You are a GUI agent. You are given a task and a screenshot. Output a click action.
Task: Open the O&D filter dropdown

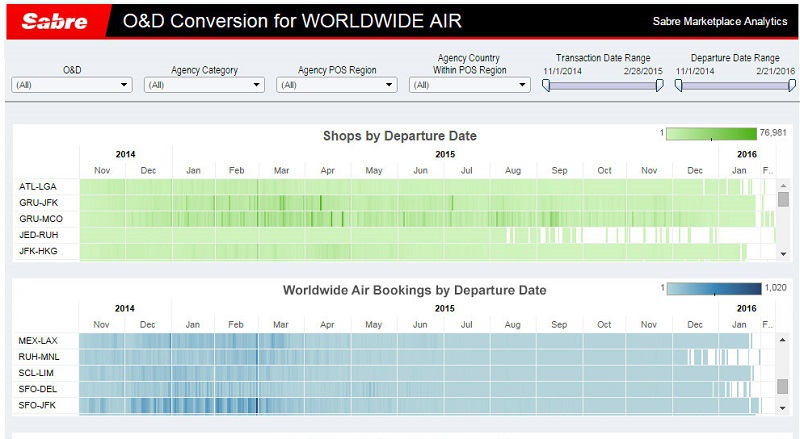[71, 86]
